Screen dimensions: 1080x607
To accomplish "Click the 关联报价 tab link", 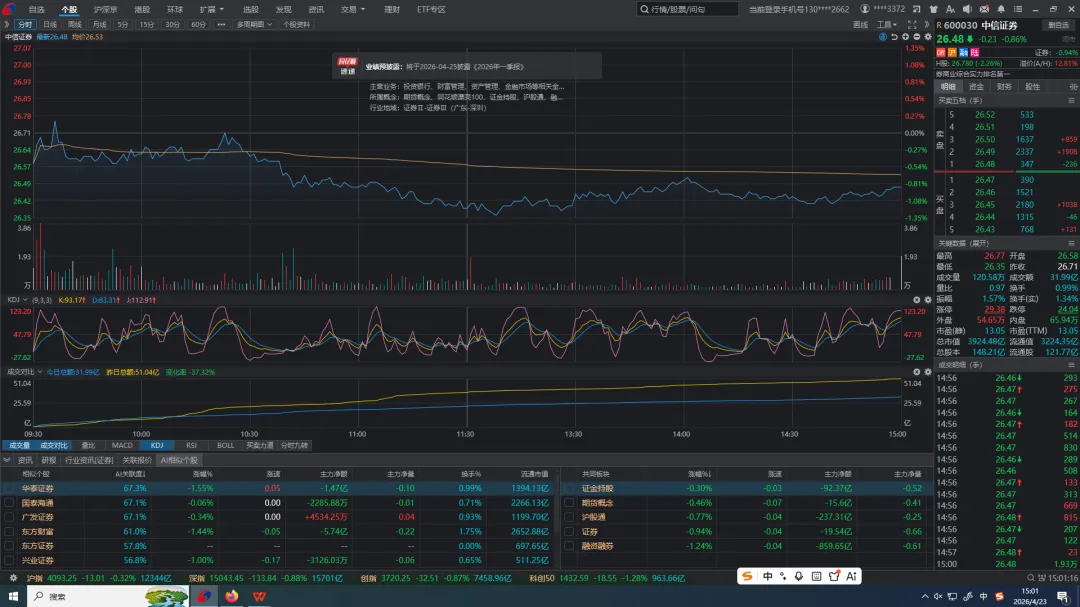I will (137, 460).
